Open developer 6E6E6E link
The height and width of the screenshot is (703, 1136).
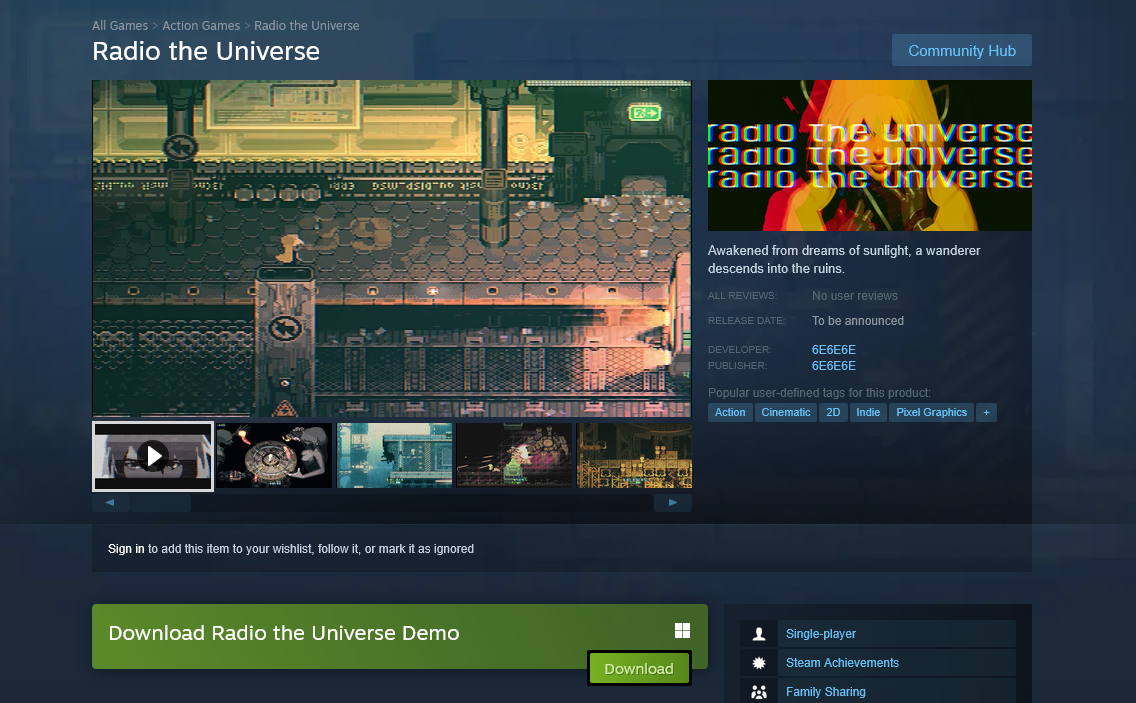[x=833, y=349]
